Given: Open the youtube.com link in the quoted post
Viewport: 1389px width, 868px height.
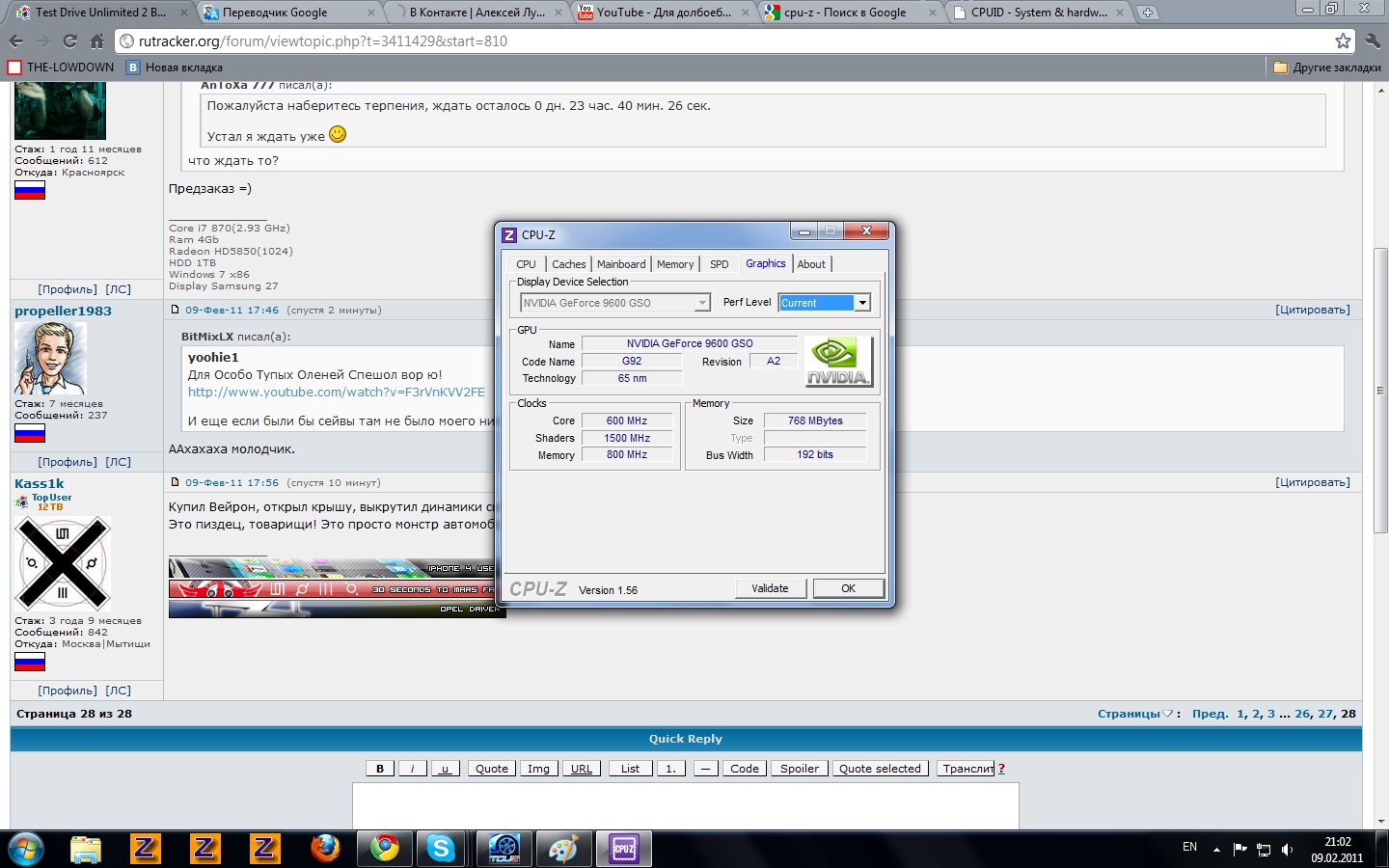Looking at the screenshot, I should (337, 393).
